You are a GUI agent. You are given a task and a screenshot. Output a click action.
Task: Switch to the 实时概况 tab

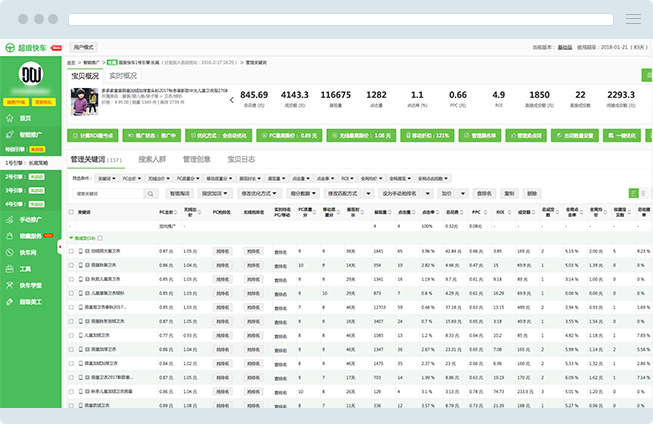pos(123,76)
